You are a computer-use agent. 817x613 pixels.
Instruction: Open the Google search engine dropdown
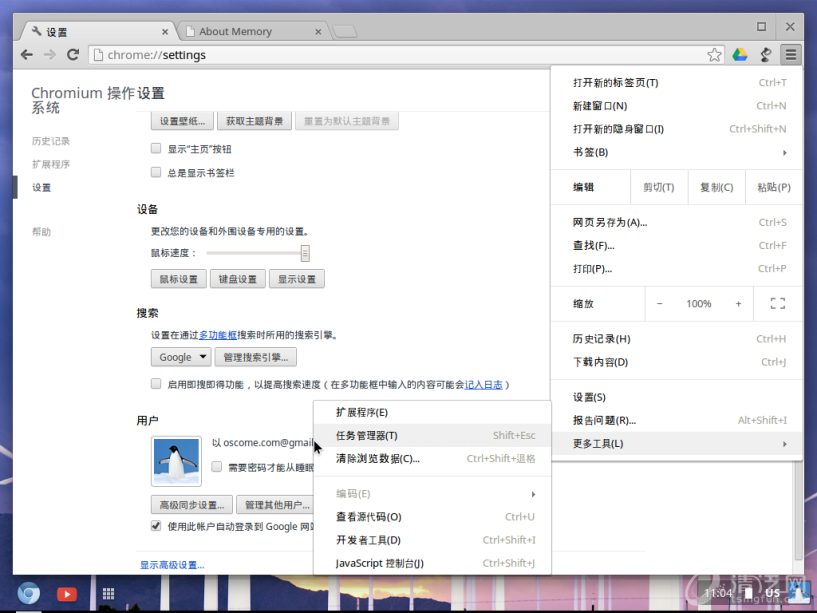[181, 357]
